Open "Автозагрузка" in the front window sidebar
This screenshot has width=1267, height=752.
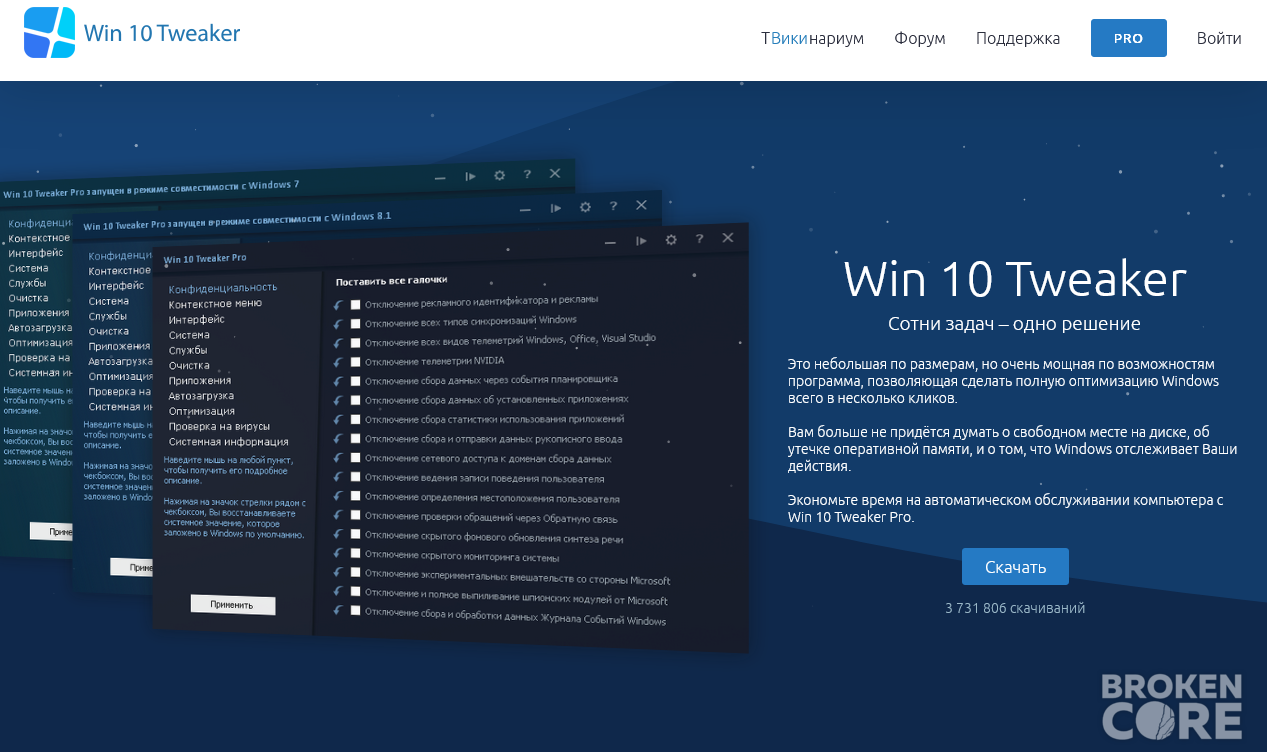[x=201, y=396]
